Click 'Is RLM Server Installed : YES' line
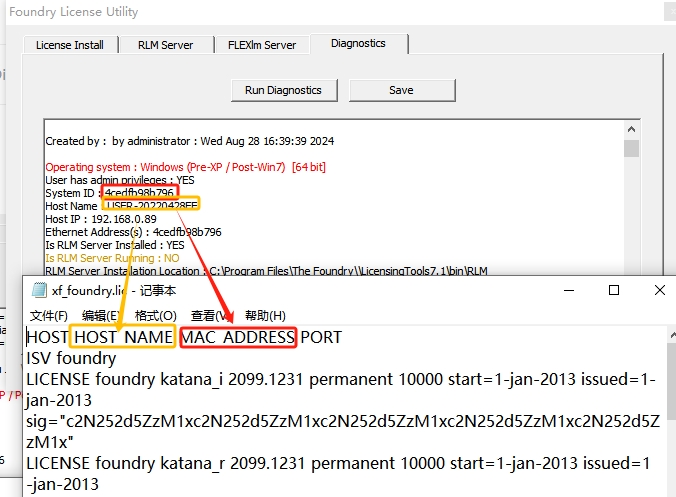The height and width of the screenshot is (497, 676). (115, 245)
